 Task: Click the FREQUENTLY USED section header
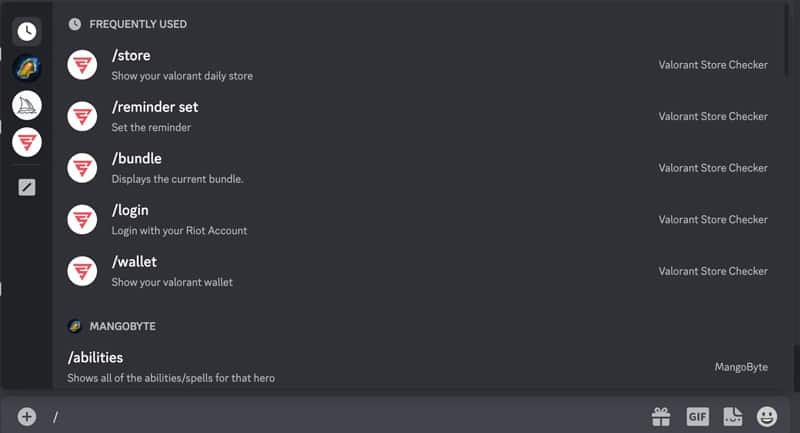coord(137,24)
